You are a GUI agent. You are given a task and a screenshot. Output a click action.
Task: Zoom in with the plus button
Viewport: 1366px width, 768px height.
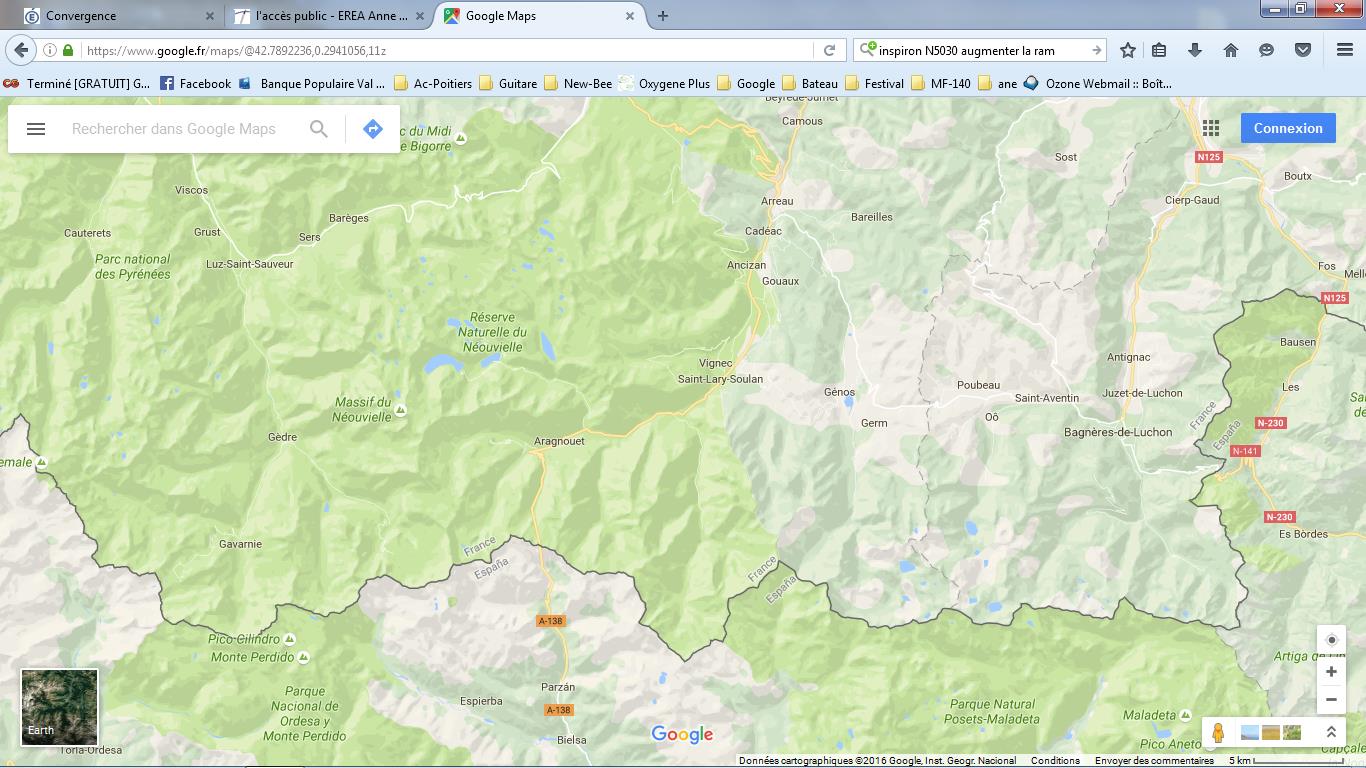point(1331,672)
